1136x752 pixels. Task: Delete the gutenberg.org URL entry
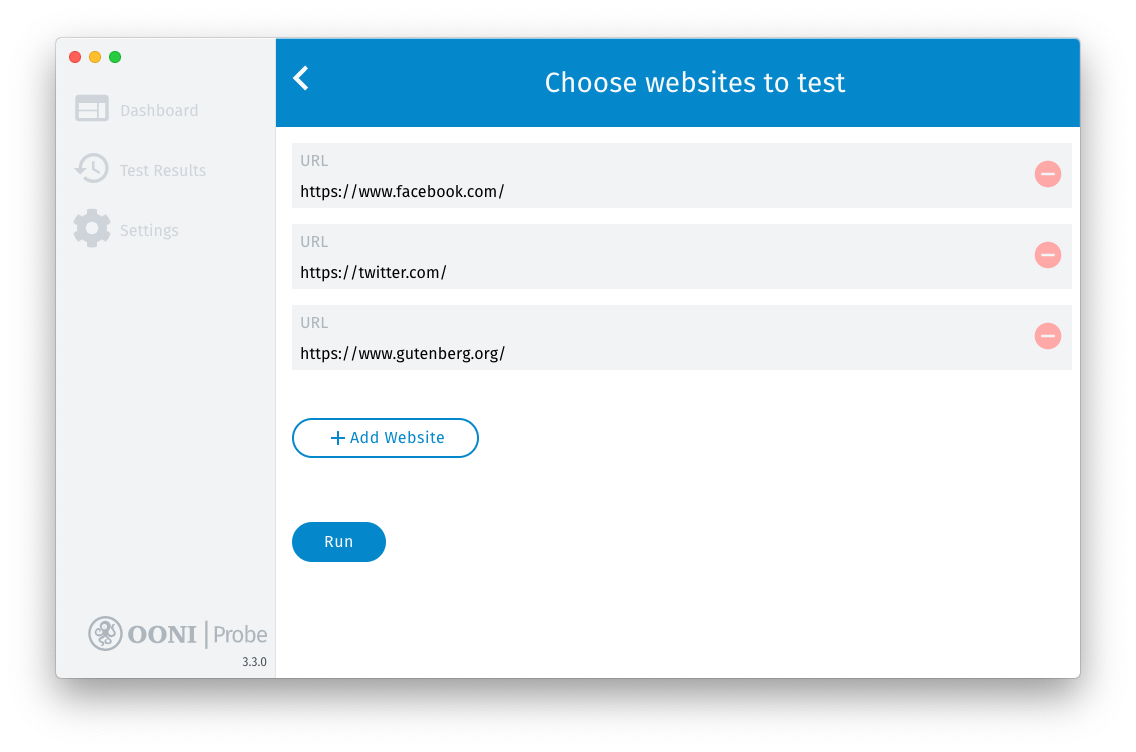[1047, 336]
